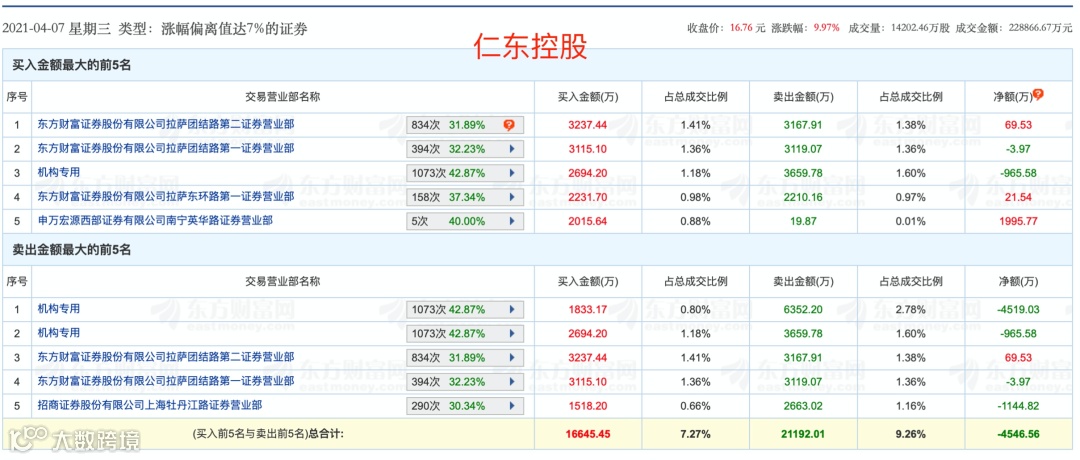This screenshot has width=1080, height=460.
Task: Open the 机构专用 link in sell table row 1
Action: click(x=59, y=309)
